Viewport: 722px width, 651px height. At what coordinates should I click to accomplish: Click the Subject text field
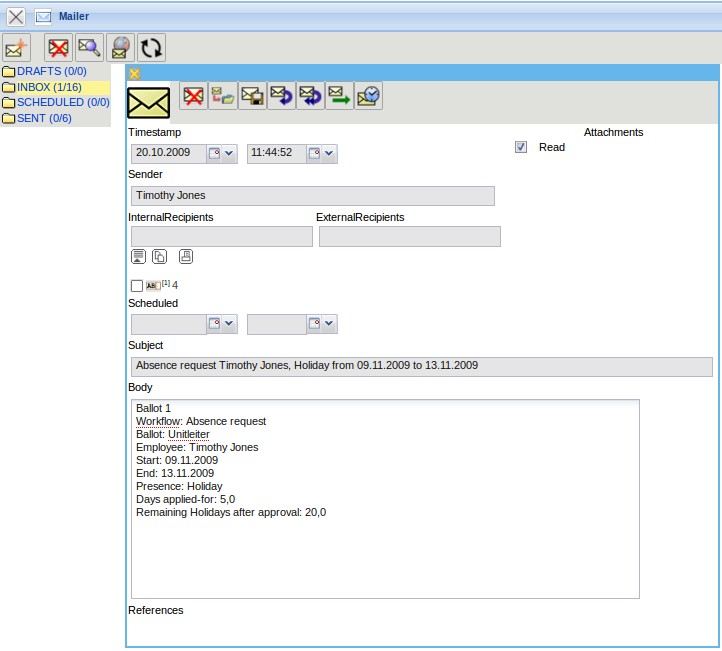tap(421, 366)
